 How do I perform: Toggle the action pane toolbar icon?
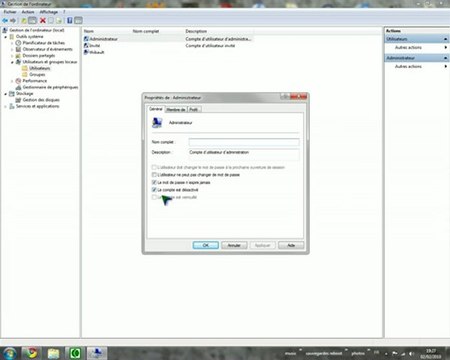tap(78, 21)
